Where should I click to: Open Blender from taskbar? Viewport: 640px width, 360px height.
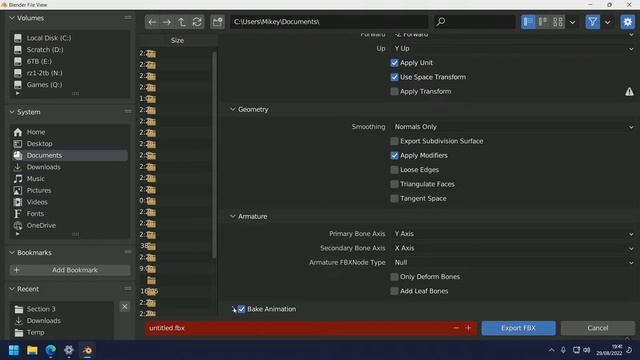(x=87, y=350)
